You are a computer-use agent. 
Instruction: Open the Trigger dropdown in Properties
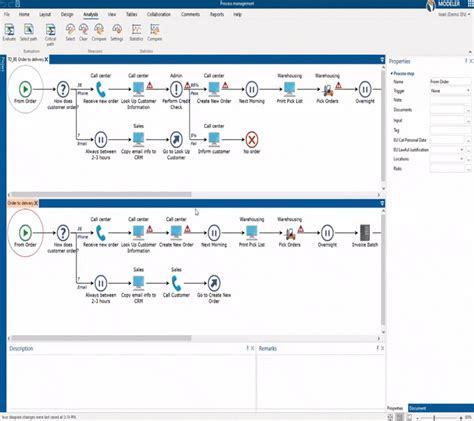450,91
